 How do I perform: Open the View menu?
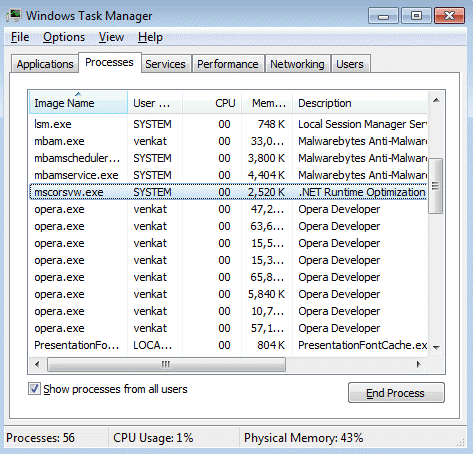tap(111, 37)
